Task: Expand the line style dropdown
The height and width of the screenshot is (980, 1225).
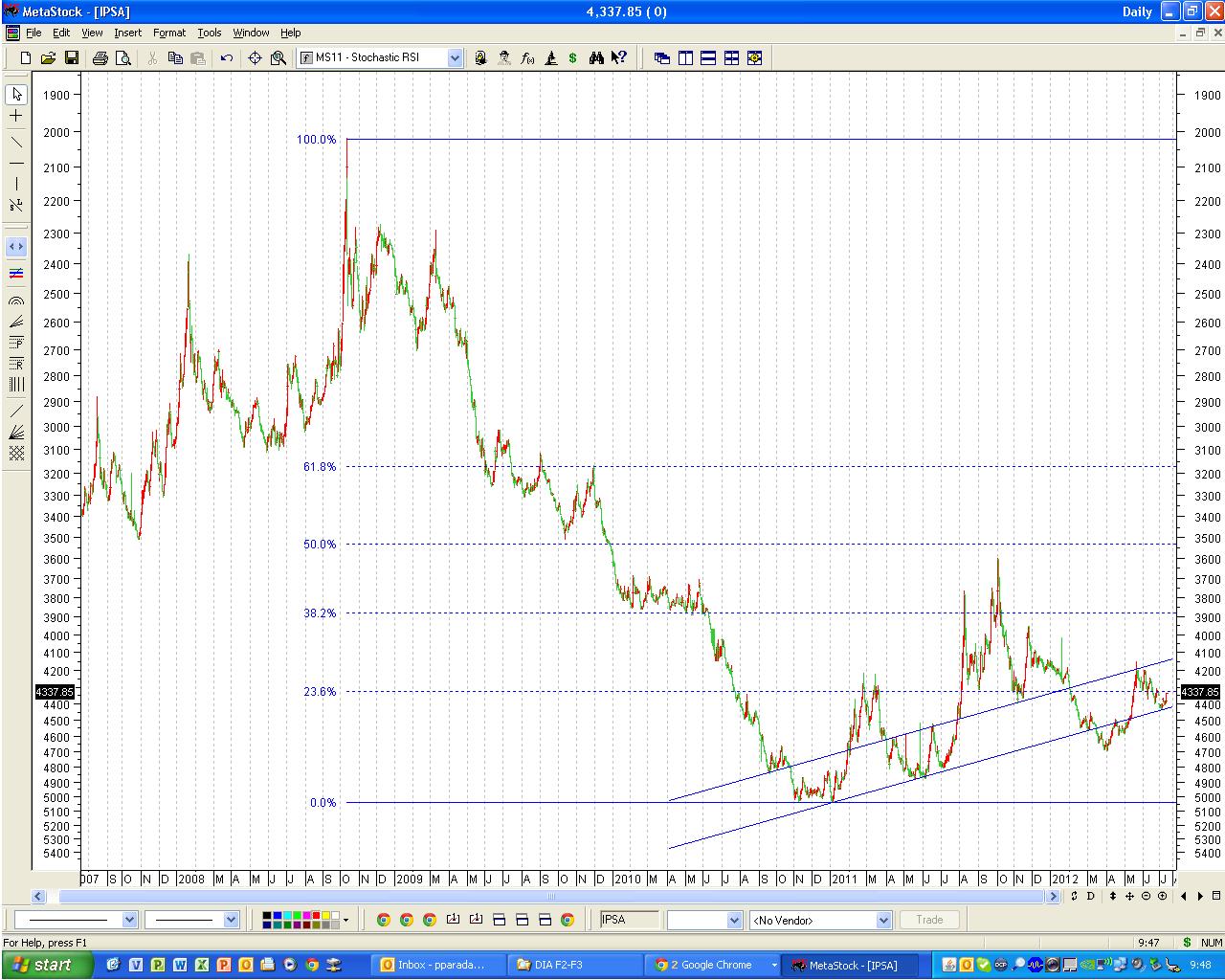Action: tap(128, 920)
